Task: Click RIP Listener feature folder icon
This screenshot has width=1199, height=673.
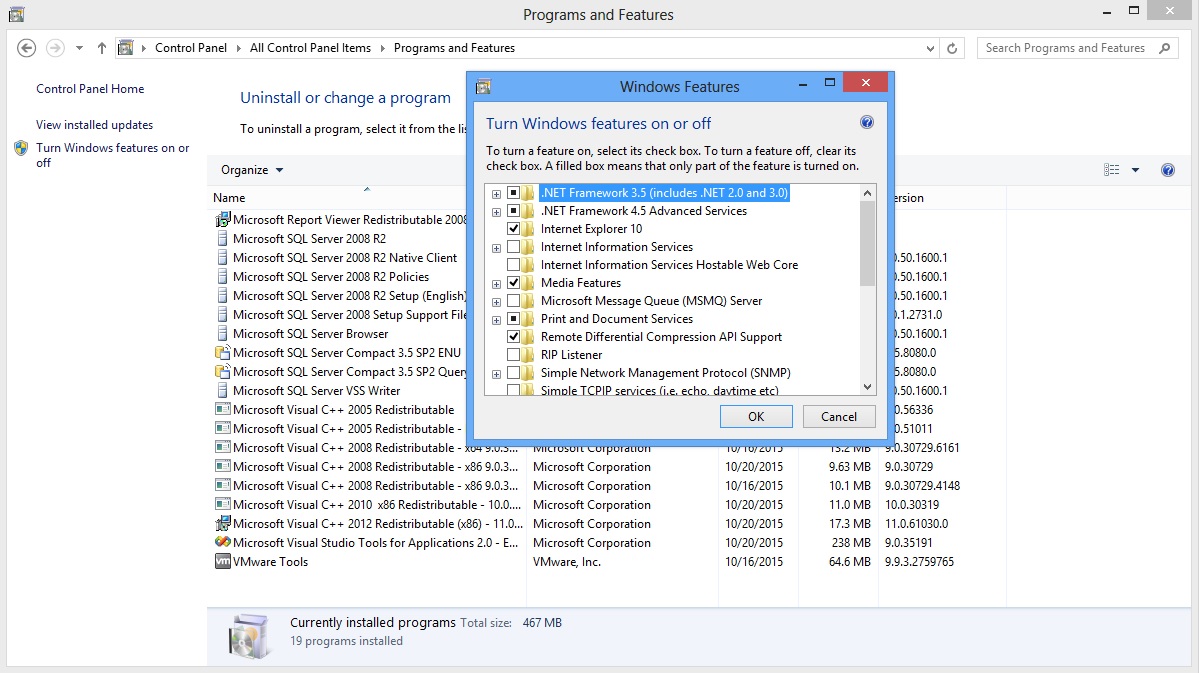Action: (528, 355)
